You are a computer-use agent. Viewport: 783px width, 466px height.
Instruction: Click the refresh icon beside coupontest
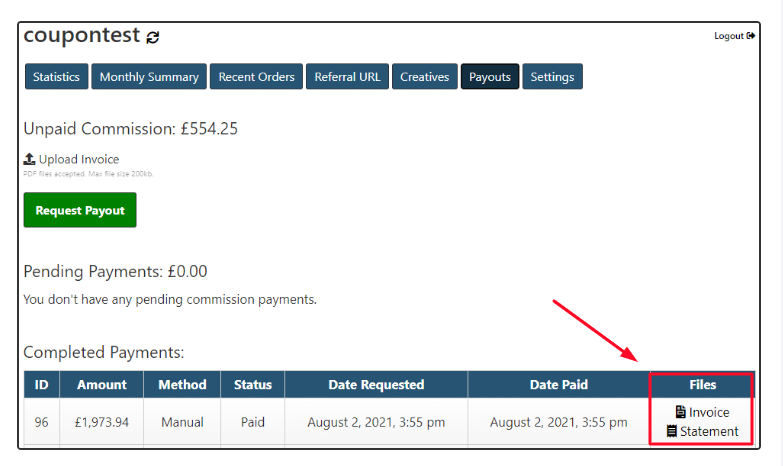pos(152,37)
